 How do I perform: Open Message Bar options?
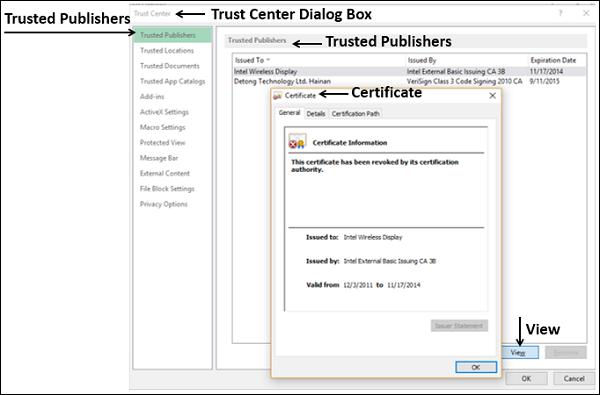[159, 158]
